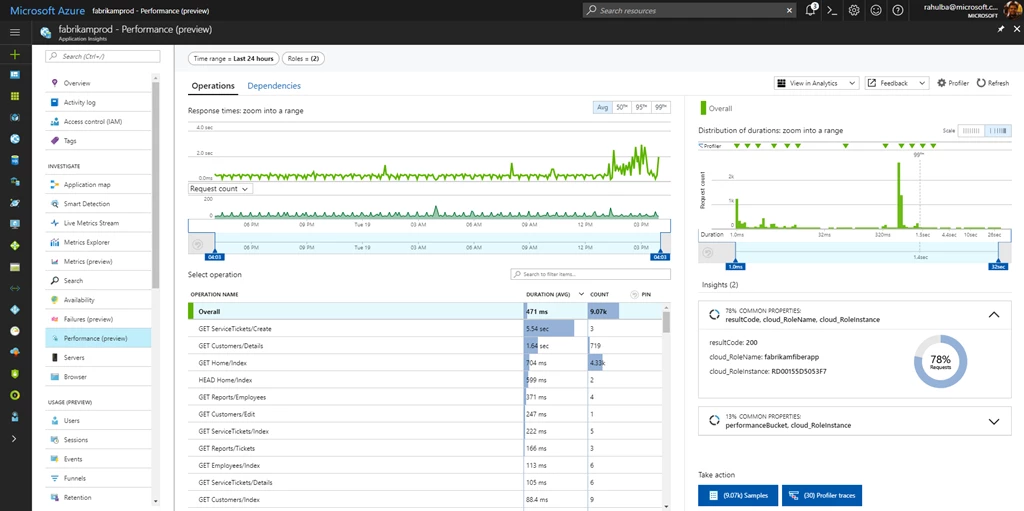Select 99th percentile aggregation
Screen dimensions: 1024x511
pos(660,107)
